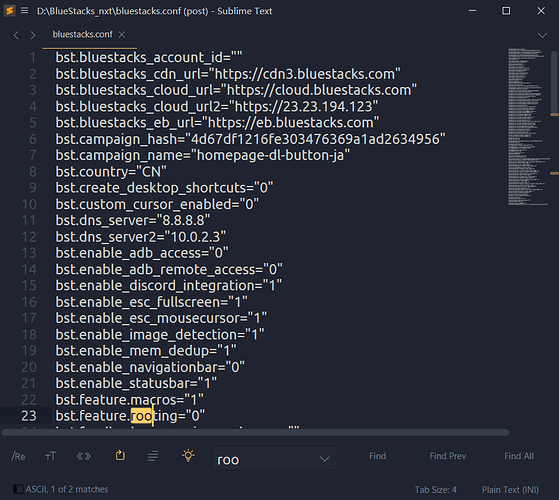Image resolution: width=559 pixels, height=500 pixels.
Task: Maximize the Sublime Text window
Action: (x=506, y=11)
